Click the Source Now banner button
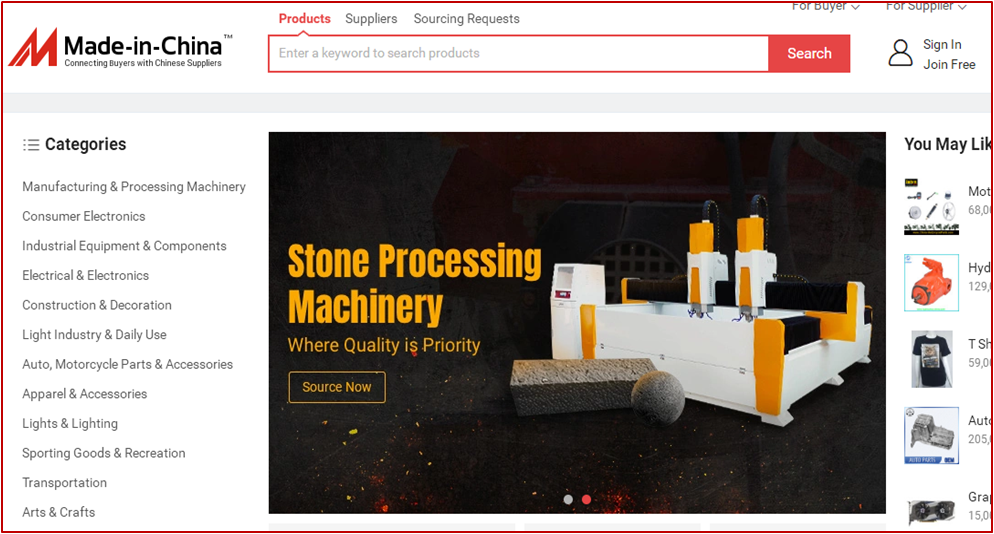This screenshot has width=994, height=534. point(337,387)
